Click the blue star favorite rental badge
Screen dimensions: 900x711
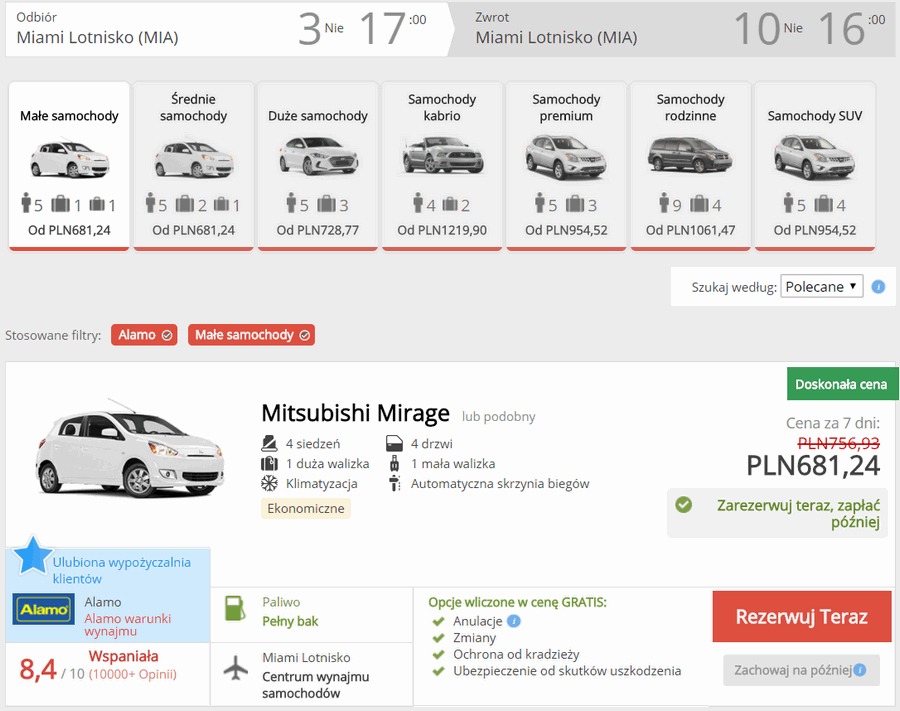[x=32, y=555]
